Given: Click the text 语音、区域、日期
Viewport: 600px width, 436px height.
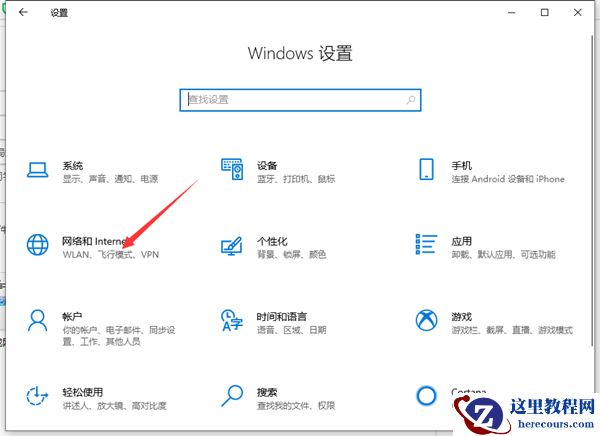Looking at the screenshot, I should [292, 330].
